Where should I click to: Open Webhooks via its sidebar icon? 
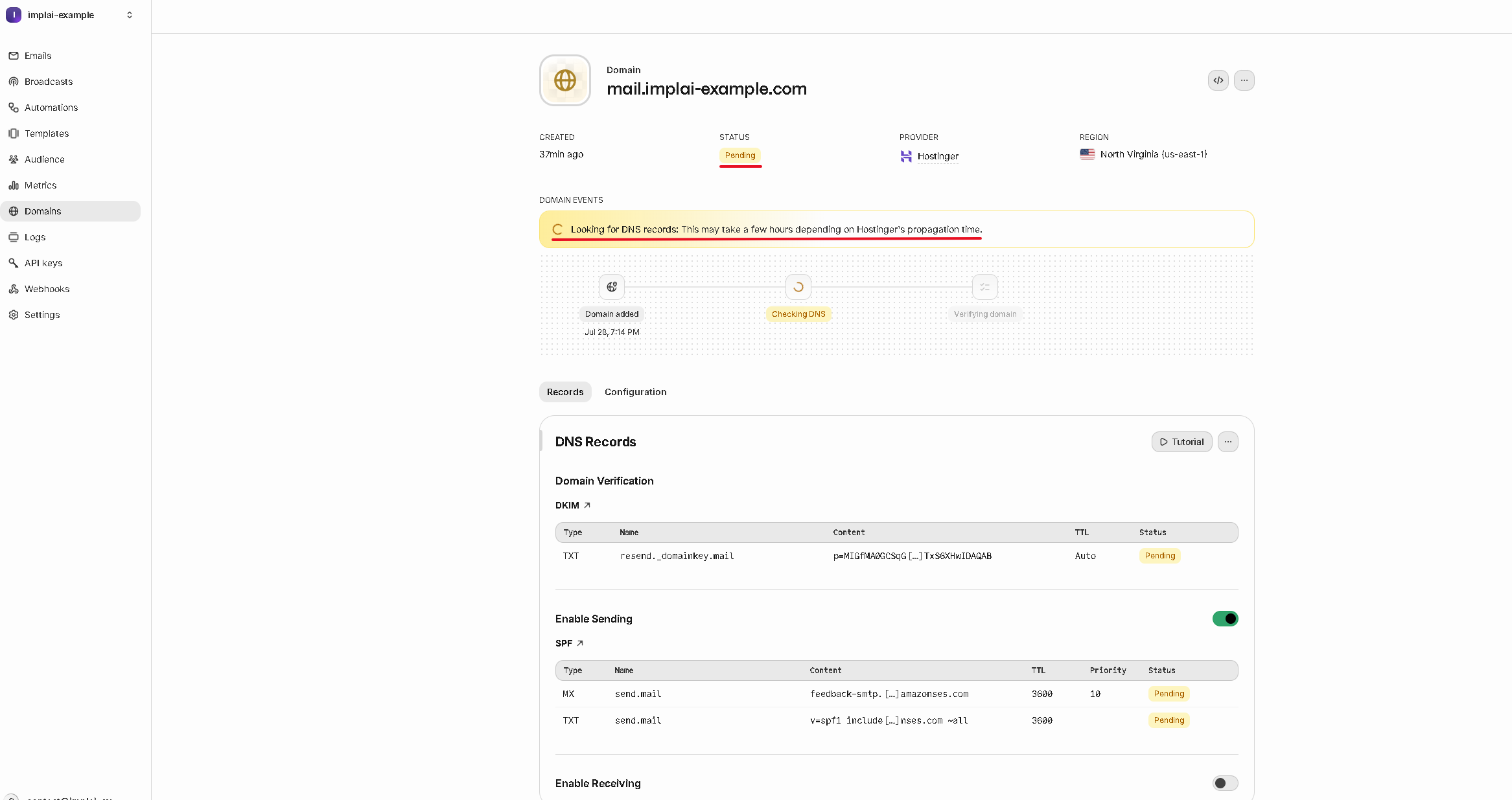tap(14, 289)
